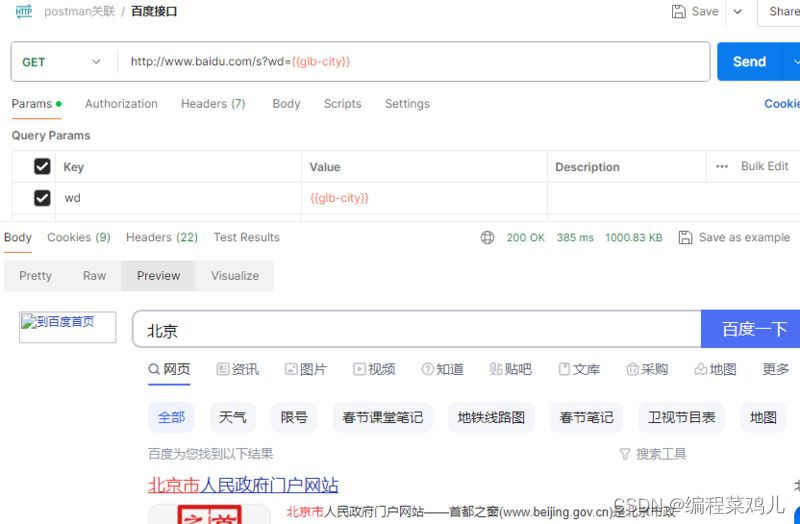Open the Headers (7) request tab

tap(213, 104)
